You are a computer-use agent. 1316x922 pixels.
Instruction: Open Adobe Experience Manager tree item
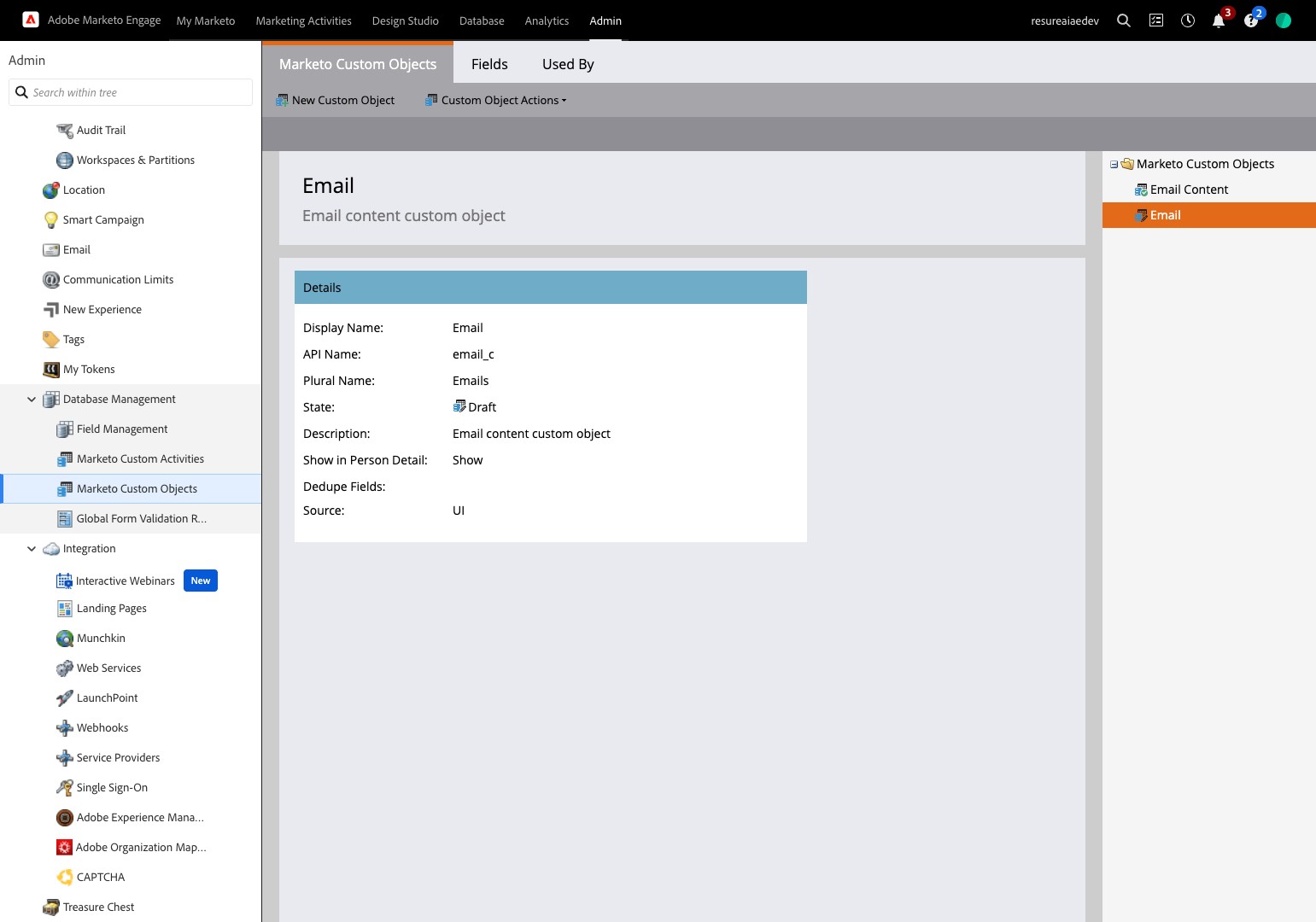pos(140,818)
